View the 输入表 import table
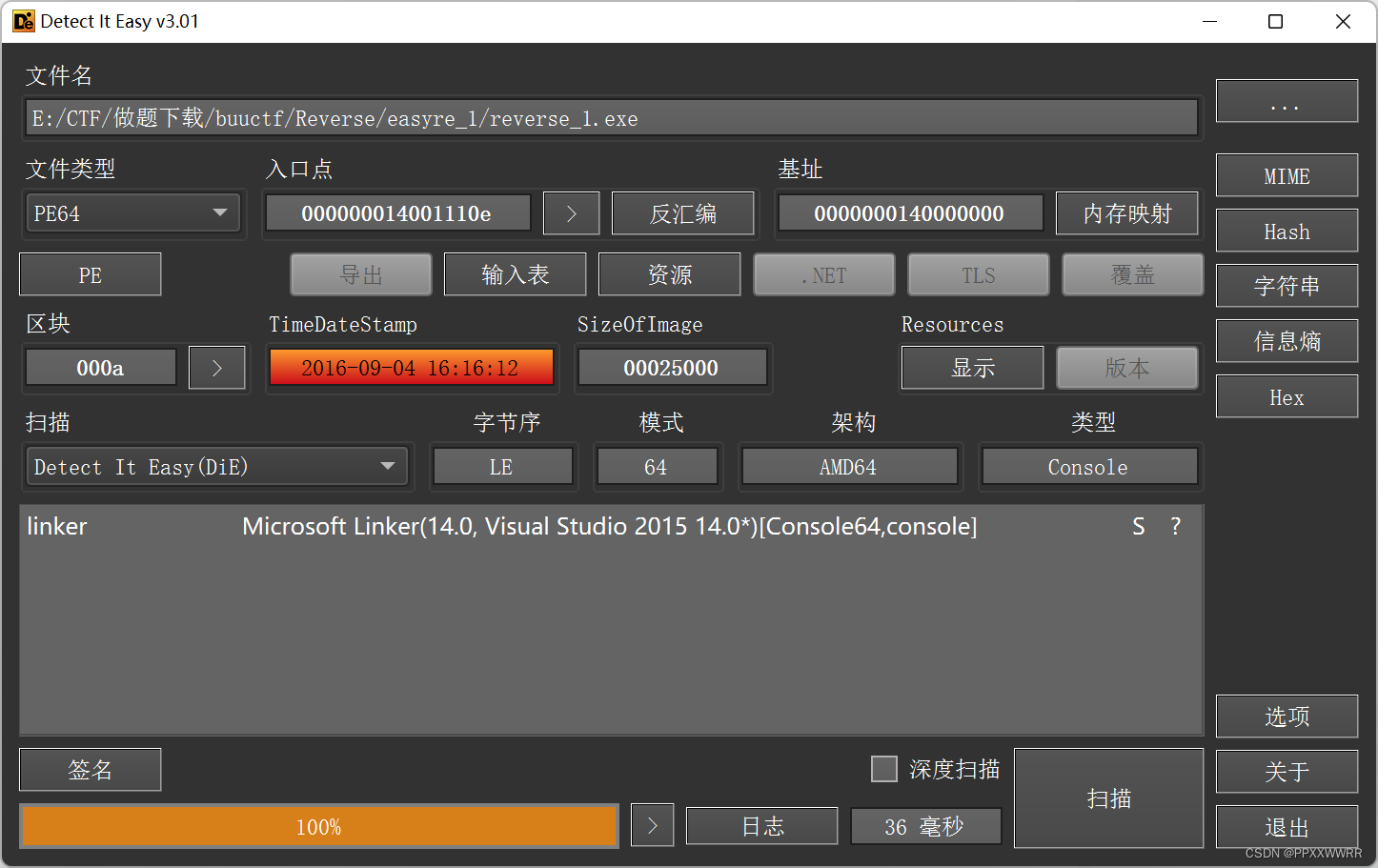This screenshot has width=1378, height=868. pyautogui.click(x=515, y=273)
